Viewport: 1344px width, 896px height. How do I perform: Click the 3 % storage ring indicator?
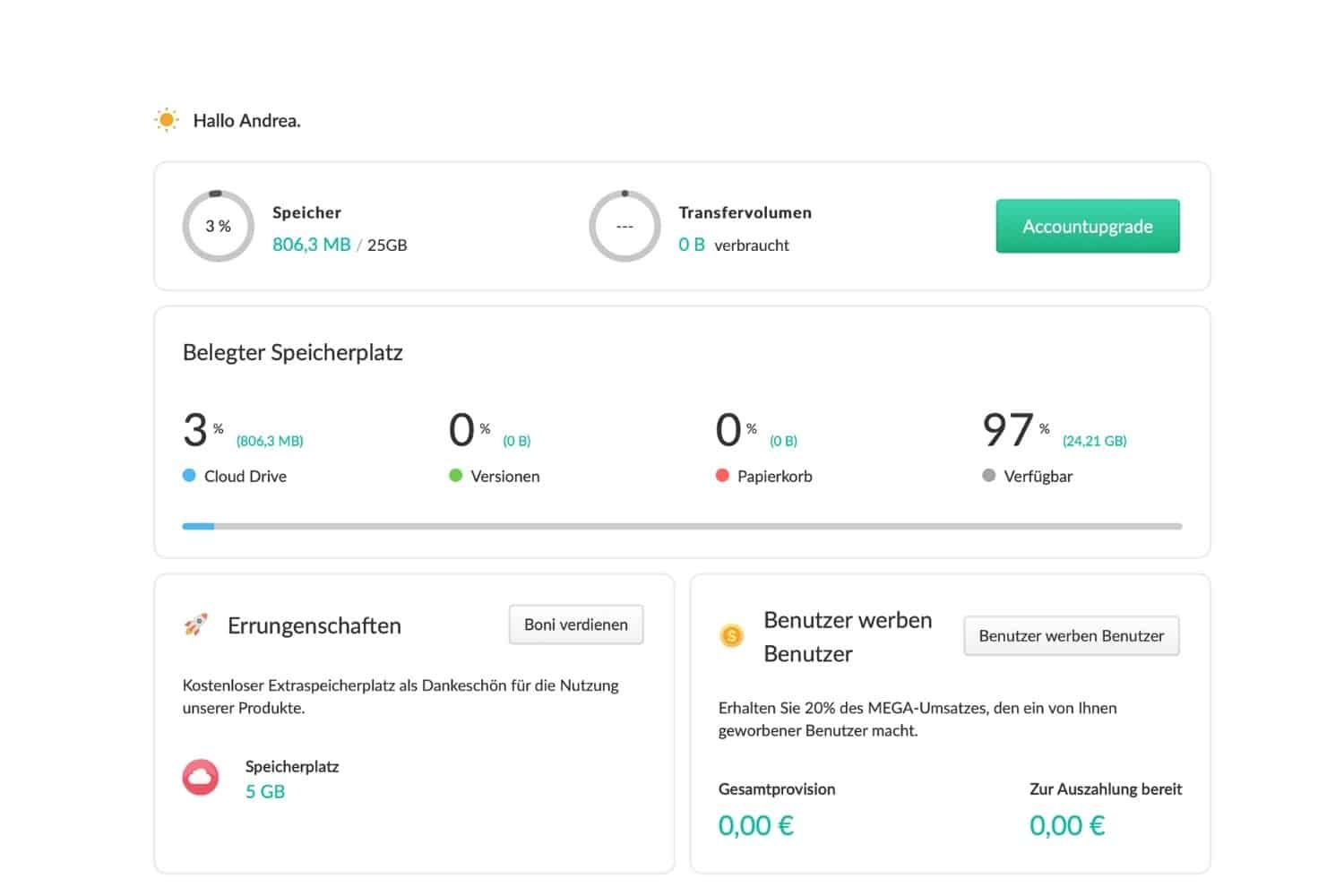click(x=219, y=226)
